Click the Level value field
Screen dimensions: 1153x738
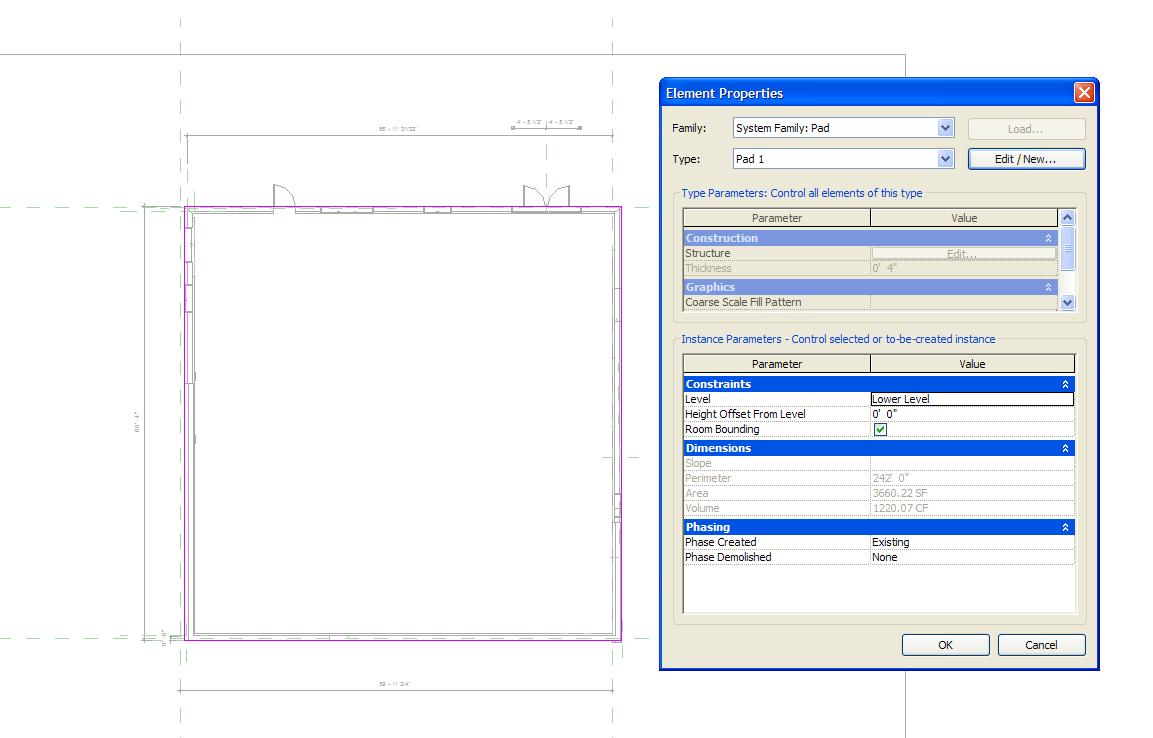click(971, 399)
